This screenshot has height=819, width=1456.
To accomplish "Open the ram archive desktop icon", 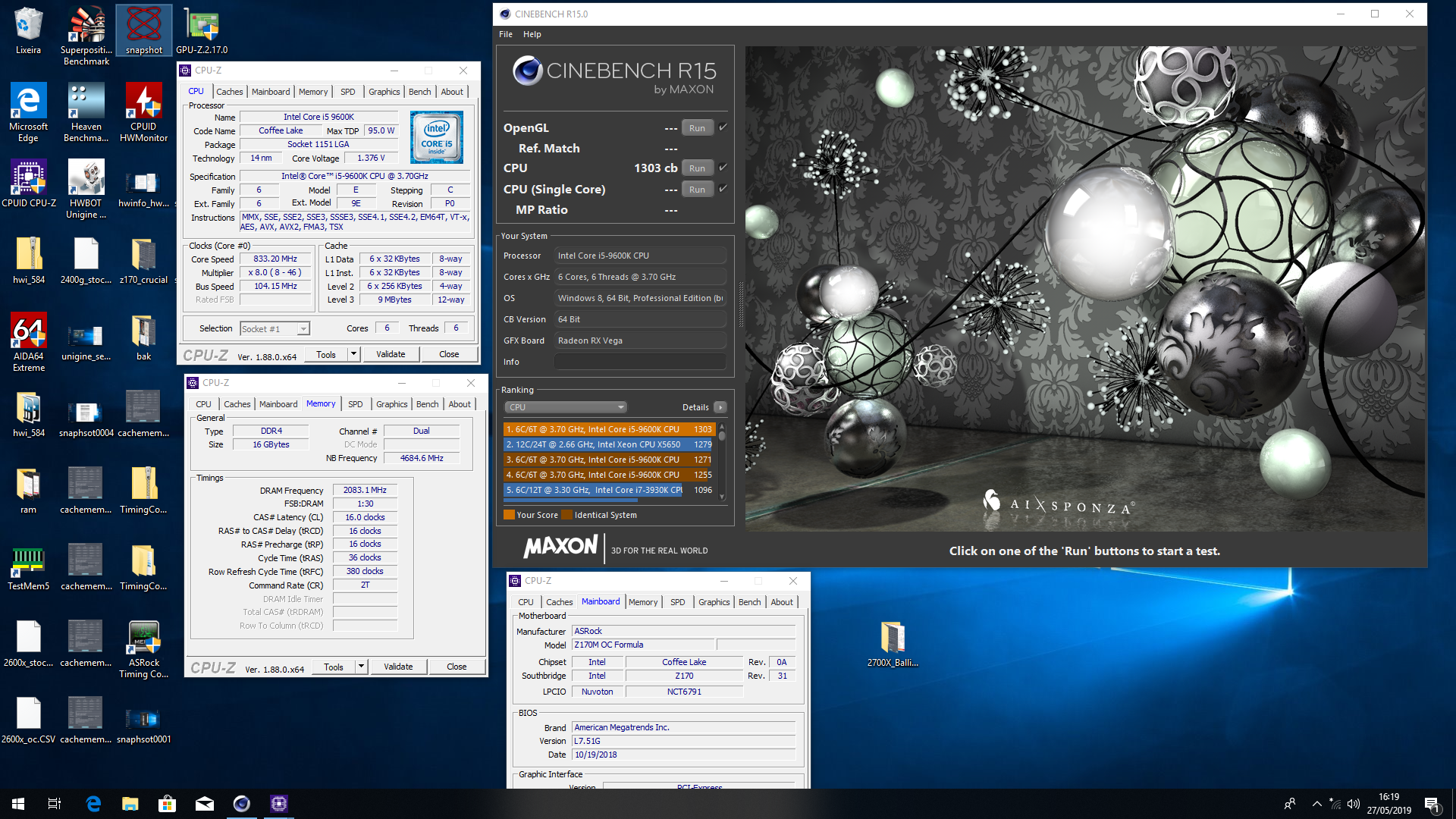I will pyautogui.click(x=28, y=490).
